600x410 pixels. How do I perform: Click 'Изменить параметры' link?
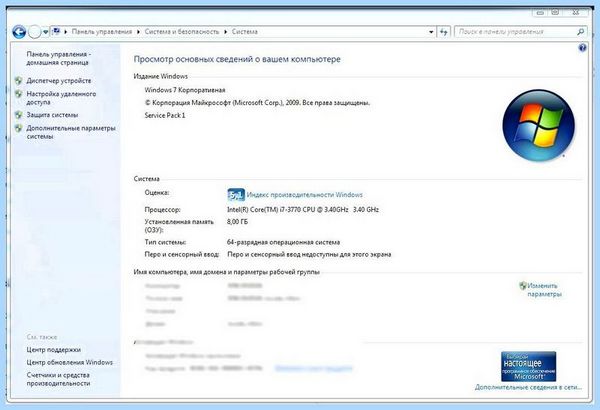click(x=545, y=290)
